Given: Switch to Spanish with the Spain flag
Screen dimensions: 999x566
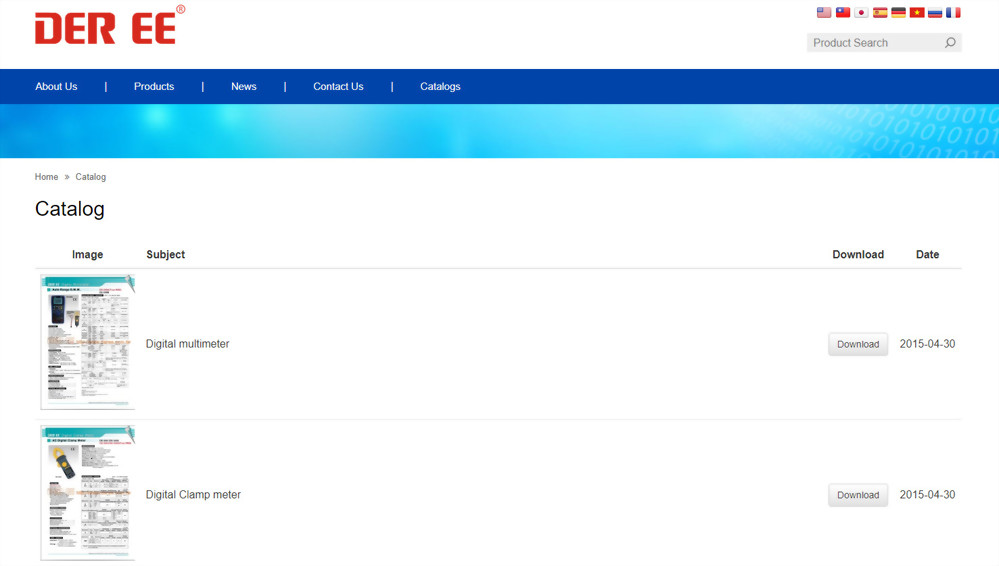Looking at the screenshot, I should tap(880, 13).
